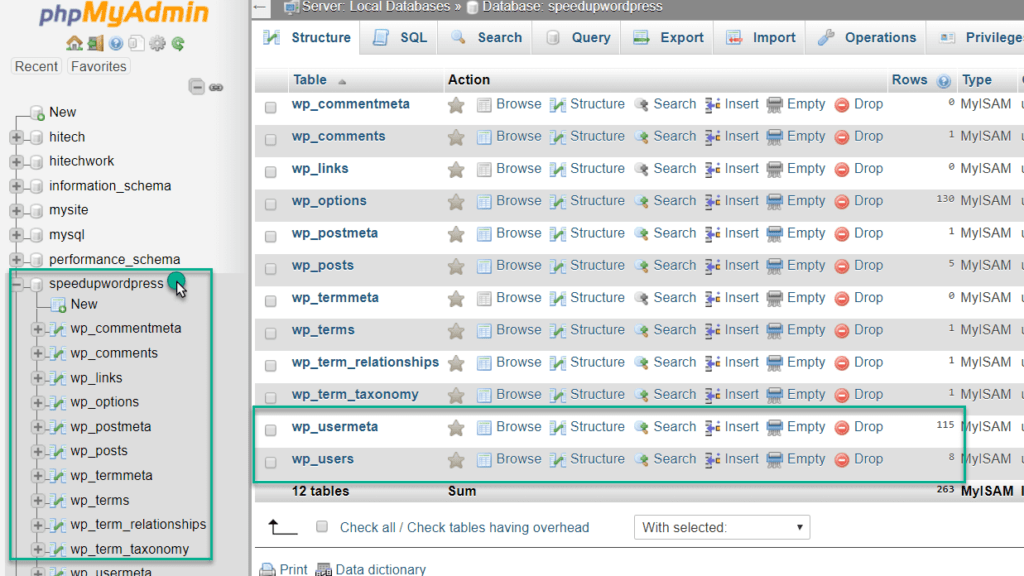This screenshot has width=1024, height=576.
Task: Click the Empty icon for wp_comments
Action: pos(775,137)
